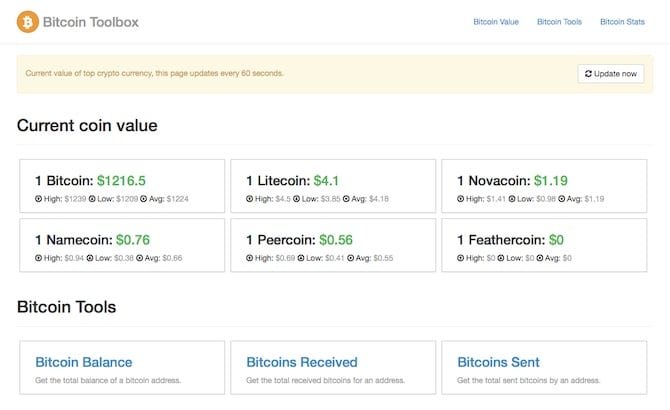Click the High icon in Peercoin card

(250, 258)
